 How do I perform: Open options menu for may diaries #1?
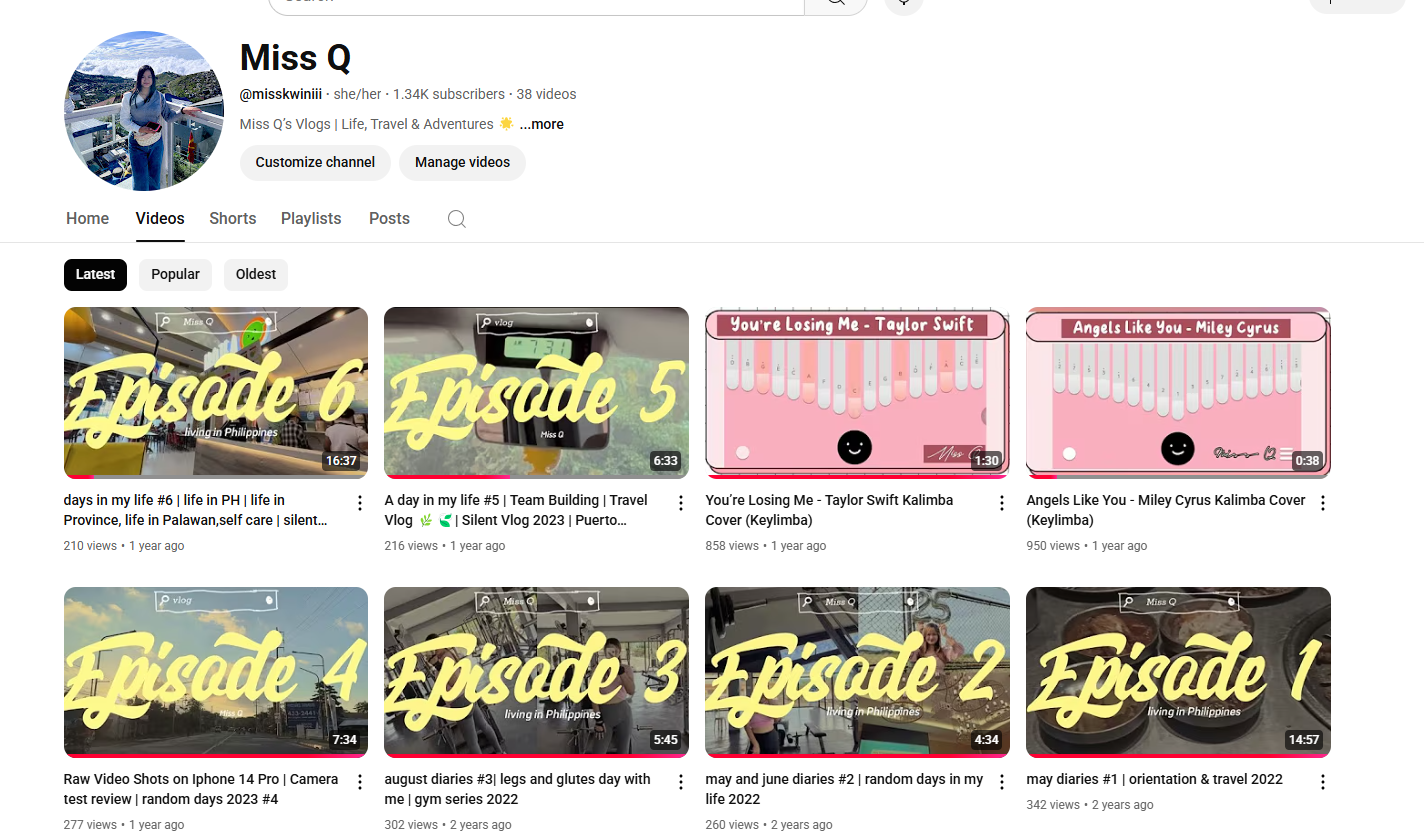tap(1323, 782)
